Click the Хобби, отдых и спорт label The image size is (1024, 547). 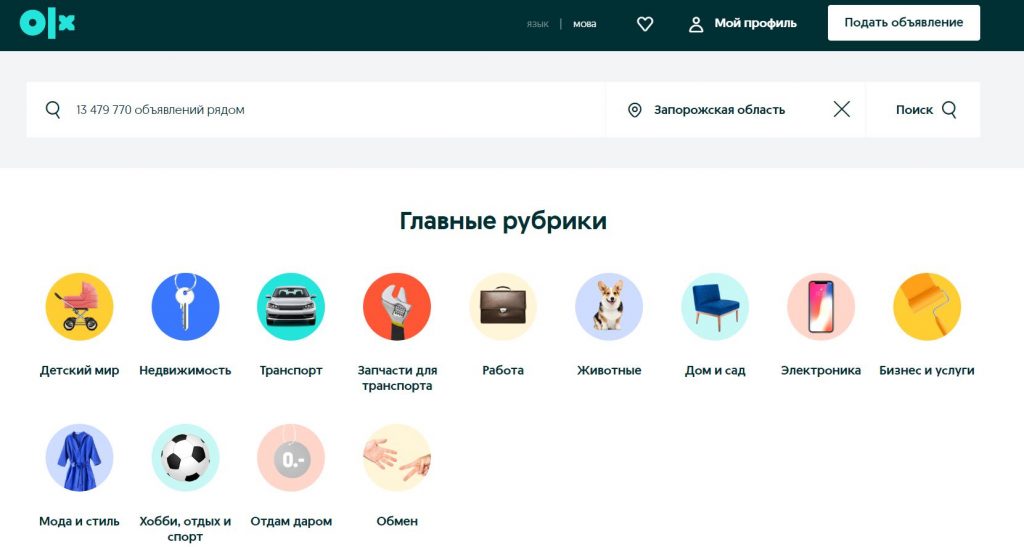tap(185, 529)
